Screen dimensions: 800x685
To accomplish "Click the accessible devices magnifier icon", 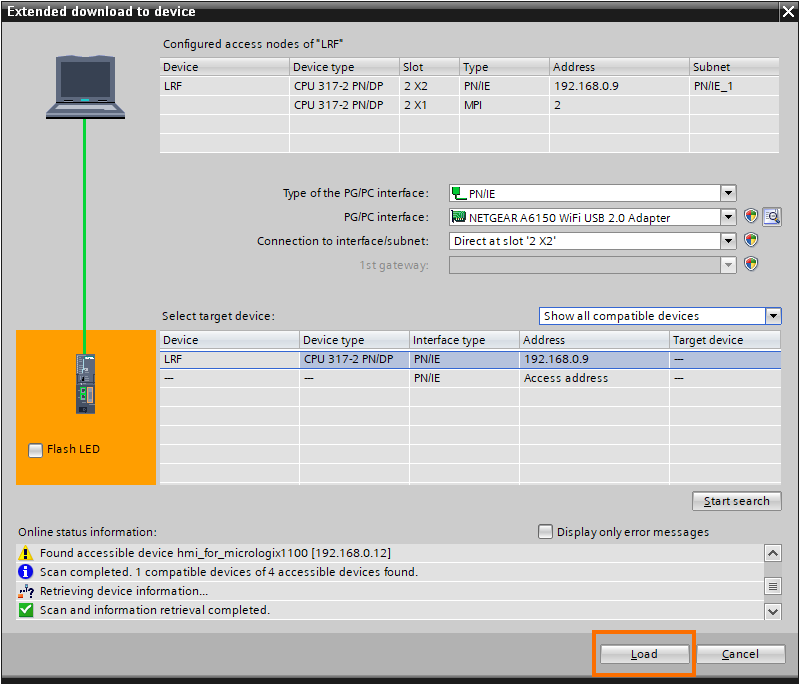I will coord(773,217).
